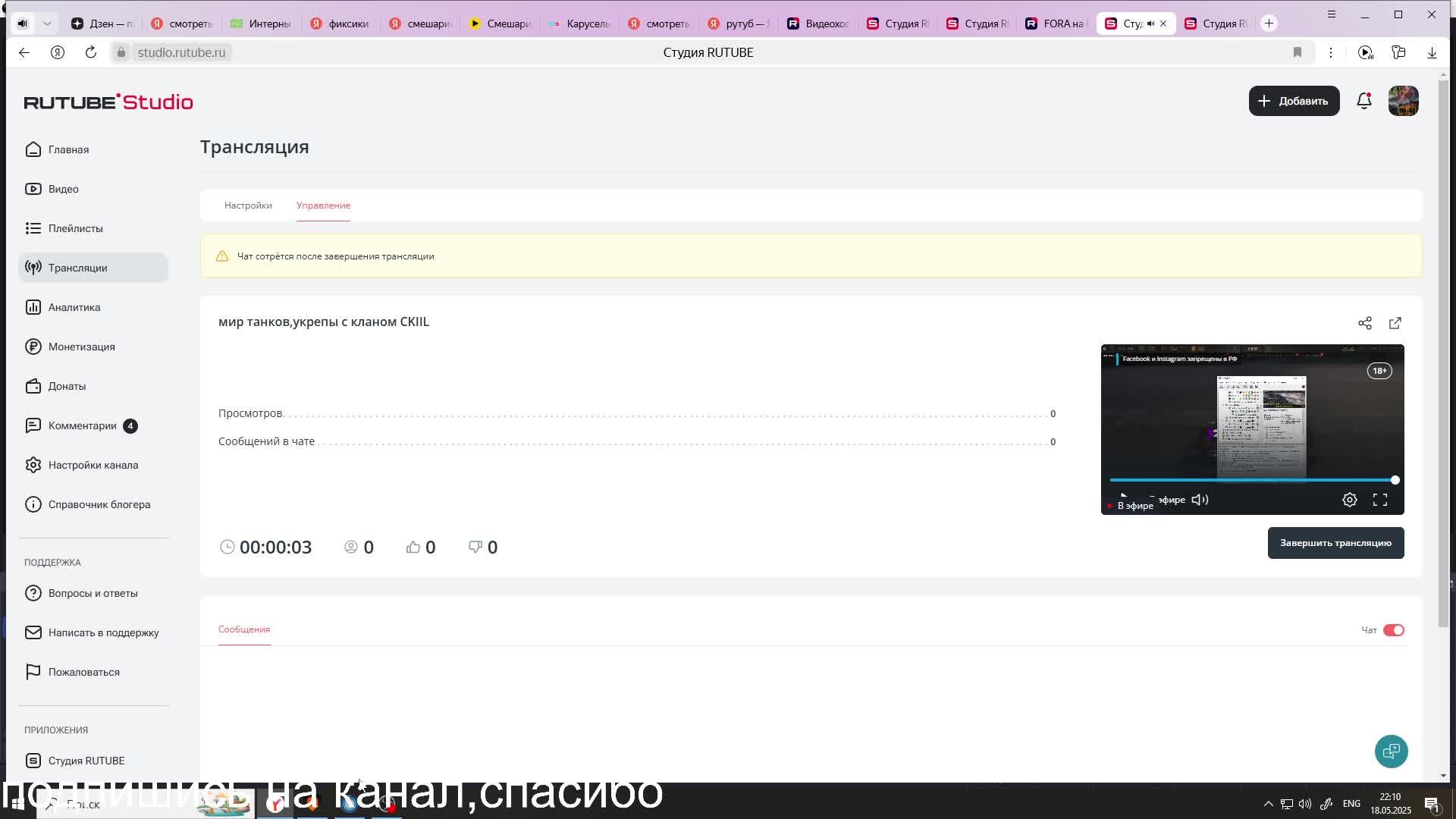The width and height of the screenshot is (1456, 819).
Task: Click the browser bookmark icon
Action: point(1297,52)
